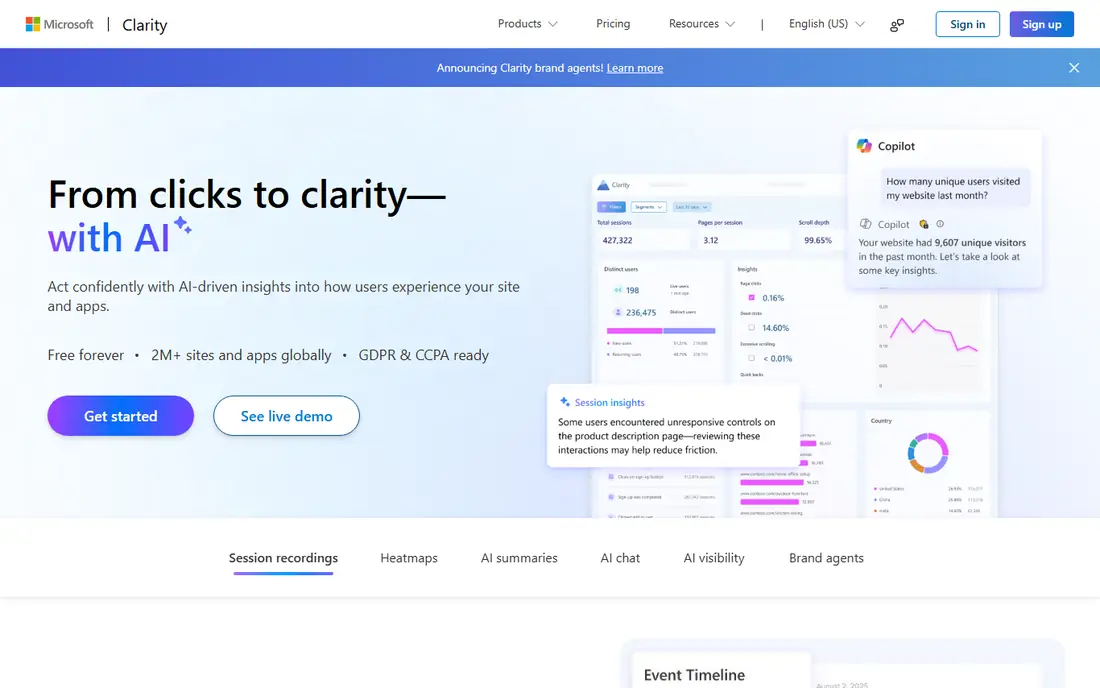This screenshot has width=1100, height=688.
Task: Click the Country donut chart in dashboard preview
Action: 928,453
